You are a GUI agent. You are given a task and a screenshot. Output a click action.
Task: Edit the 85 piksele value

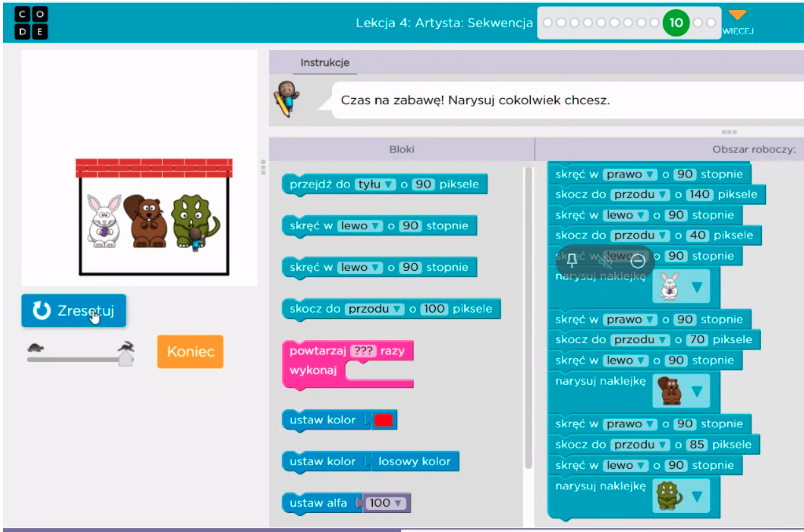697,445
